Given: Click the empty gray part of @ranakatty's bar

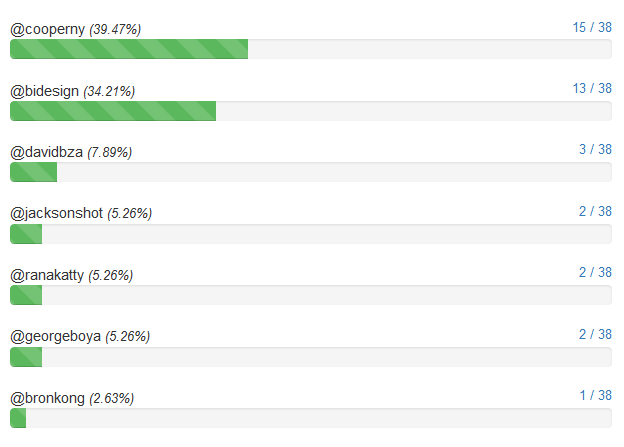Looking at the screenshot, I should pyautogui.click(x=326, y=295).
